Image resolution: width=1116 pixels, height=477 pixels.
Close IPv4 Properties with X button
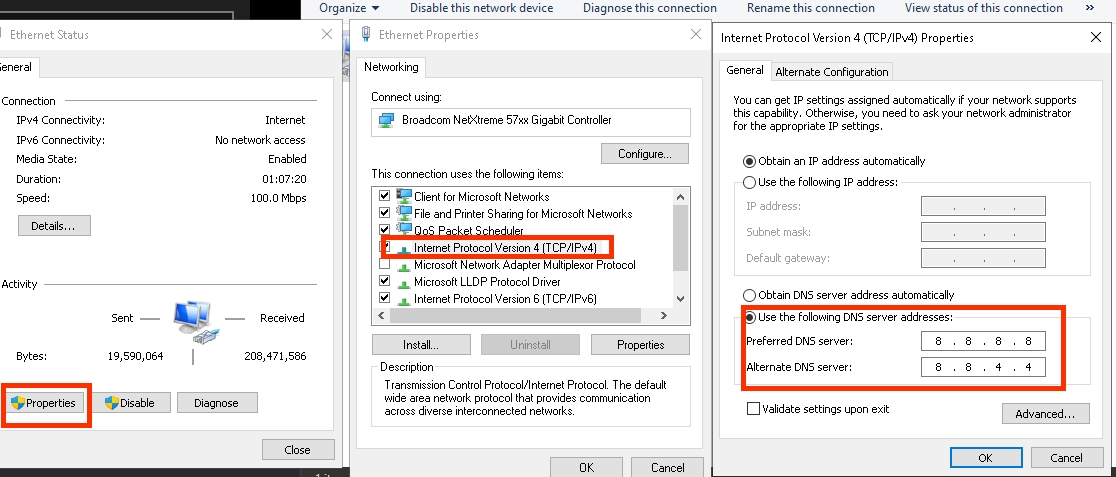point(1096,37)
